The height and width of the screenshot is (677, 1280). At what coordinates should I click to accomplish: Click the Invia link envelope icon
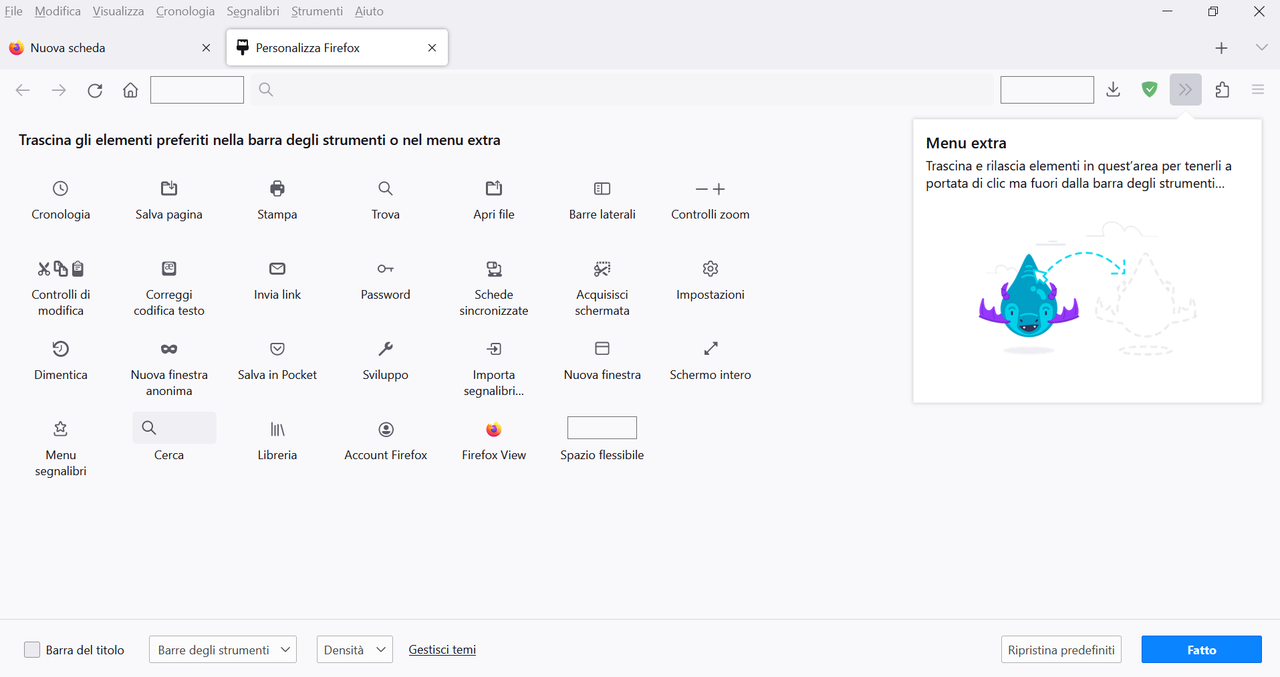pos(277,268)
